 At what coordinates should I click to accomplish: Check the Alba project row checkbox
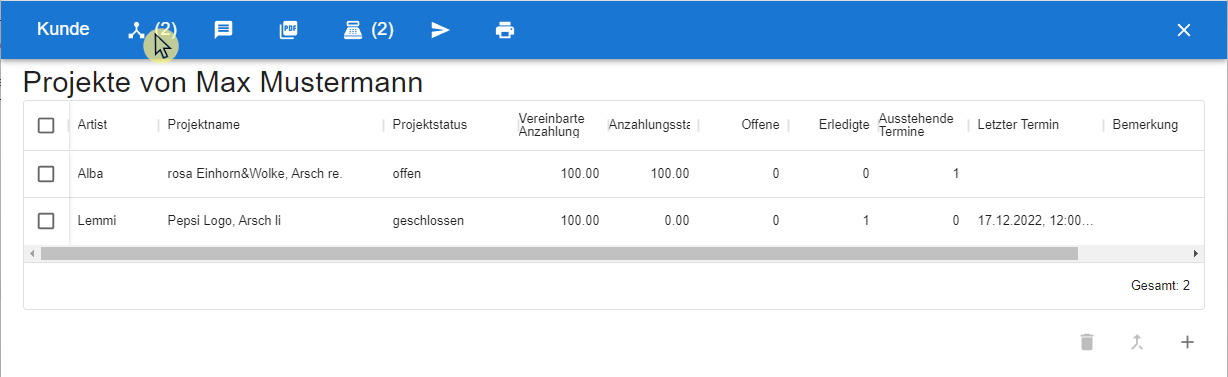[46, 173]
